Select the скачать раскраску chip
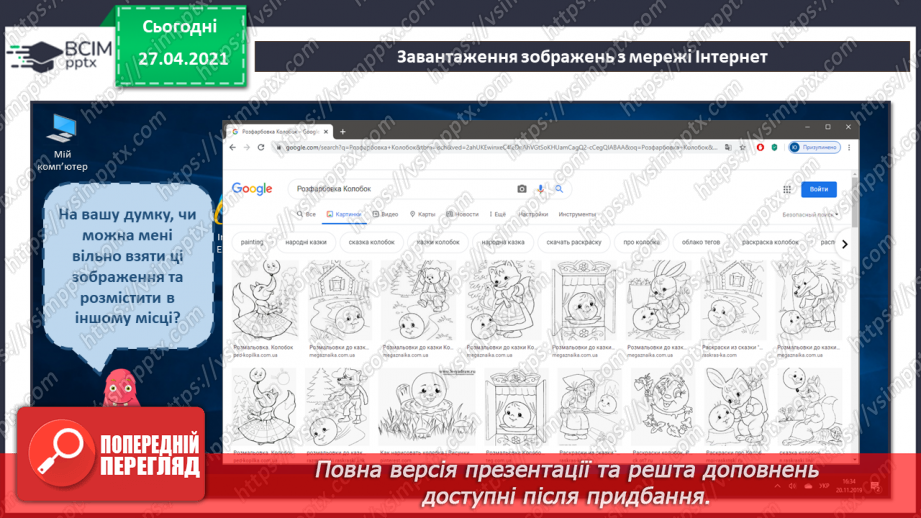Image resolution: width=921 pixels, height=518 pixels. [574, 242]
